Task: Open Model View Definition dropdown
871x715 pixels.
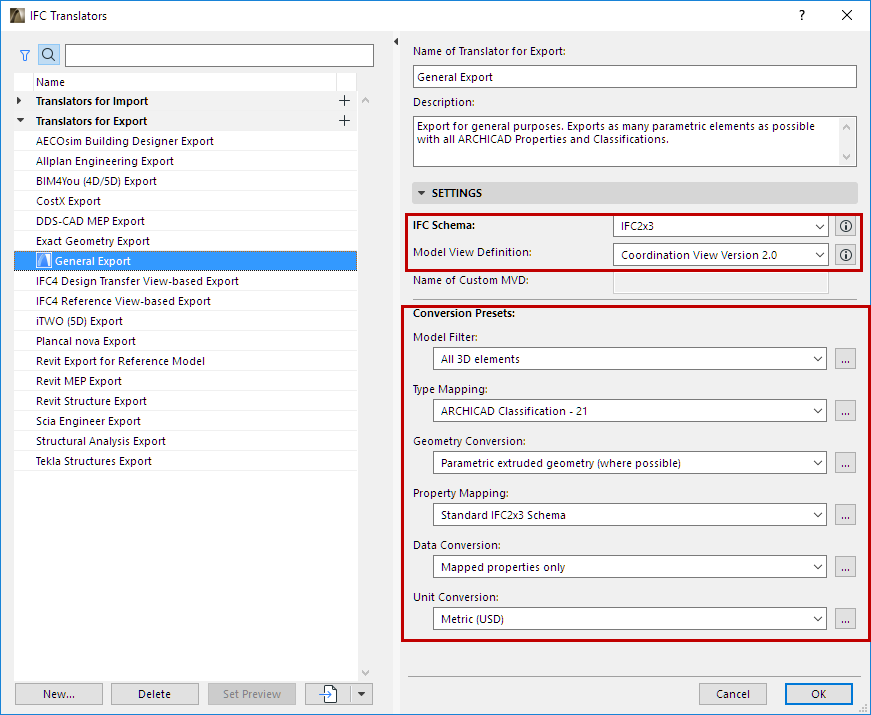Action: point(720,255)
